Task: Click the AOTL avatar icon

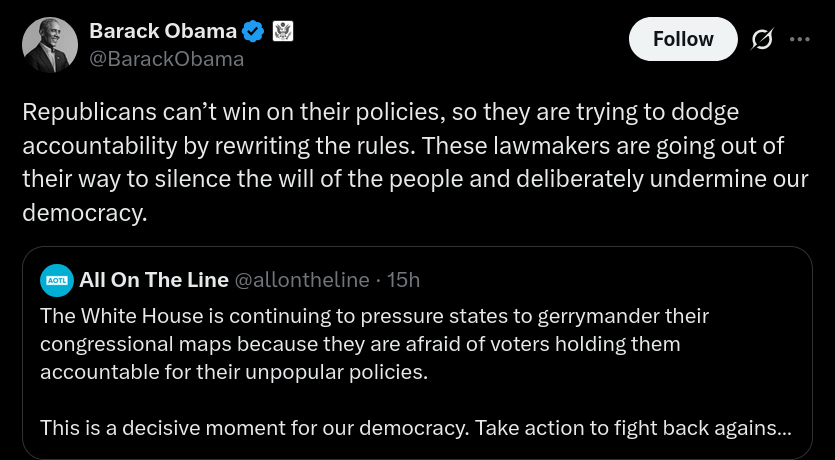Action: (55, 281)
